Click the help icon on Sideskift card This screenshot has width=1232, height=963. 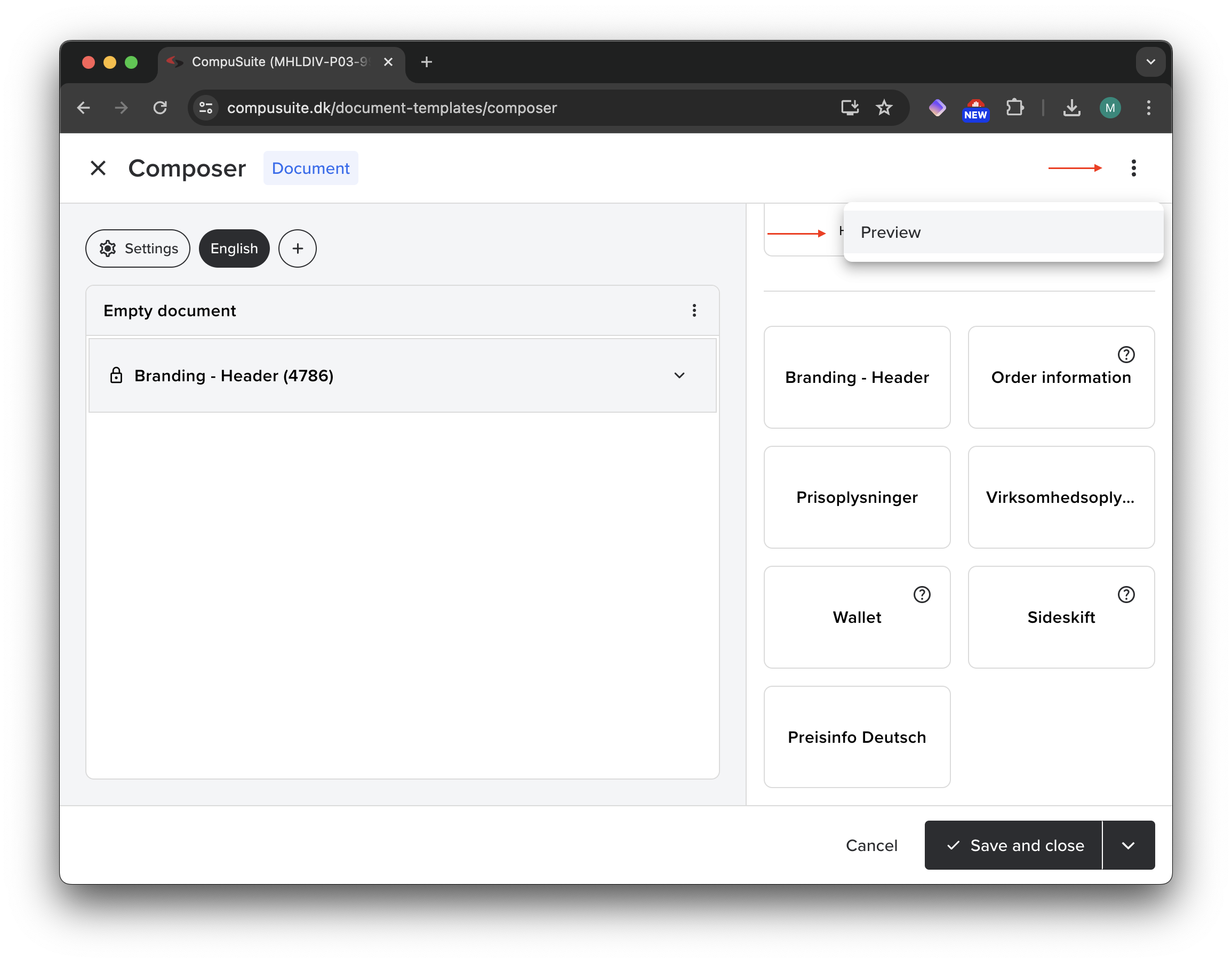click(1126, 595)
